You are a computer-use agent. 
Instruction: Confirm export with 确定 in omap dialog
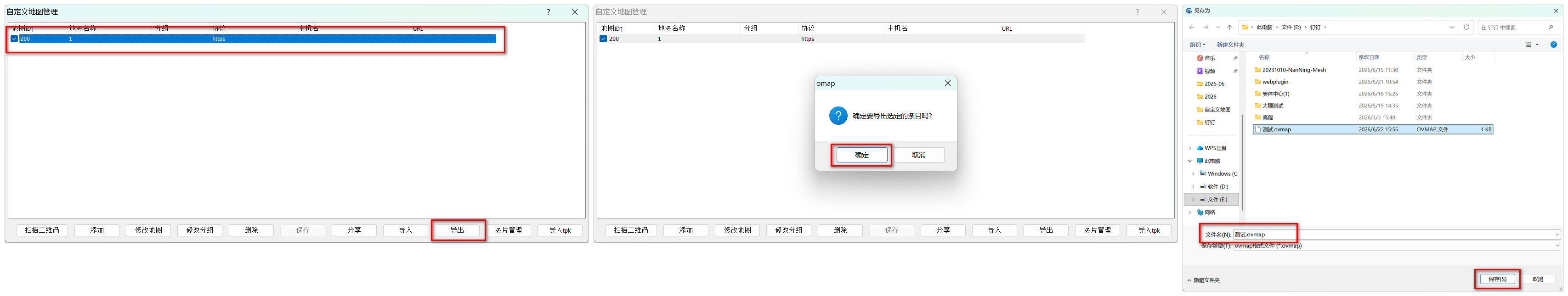pos(862,155)
